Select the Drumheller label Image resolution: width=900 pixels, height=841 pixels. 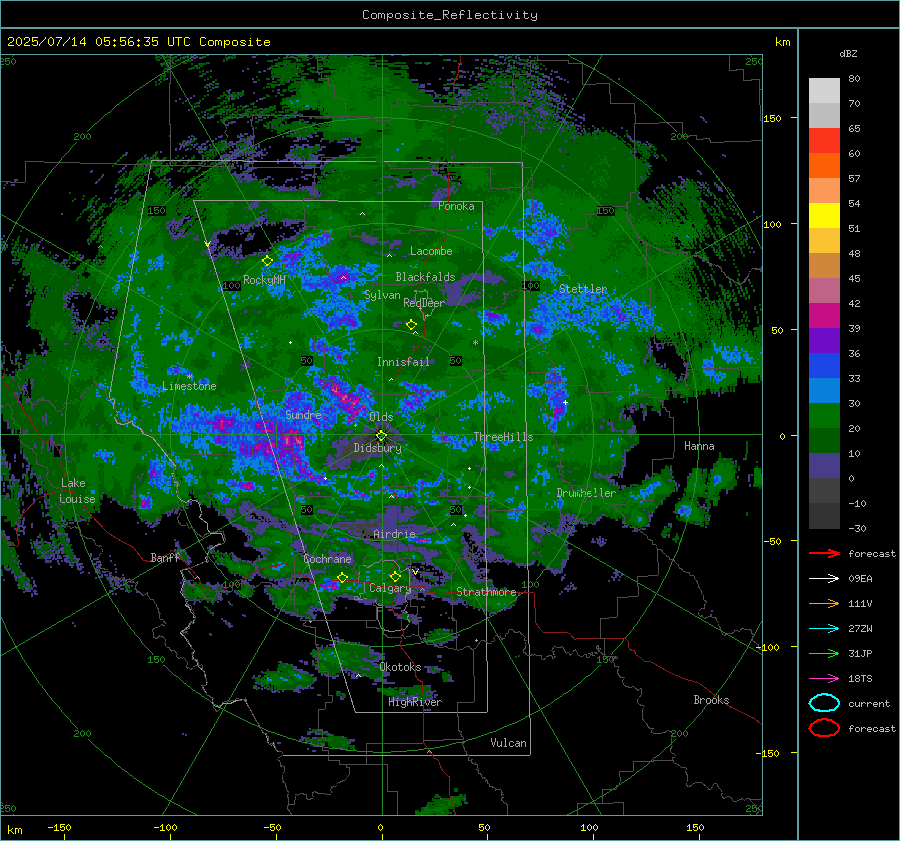coord(586,493)
